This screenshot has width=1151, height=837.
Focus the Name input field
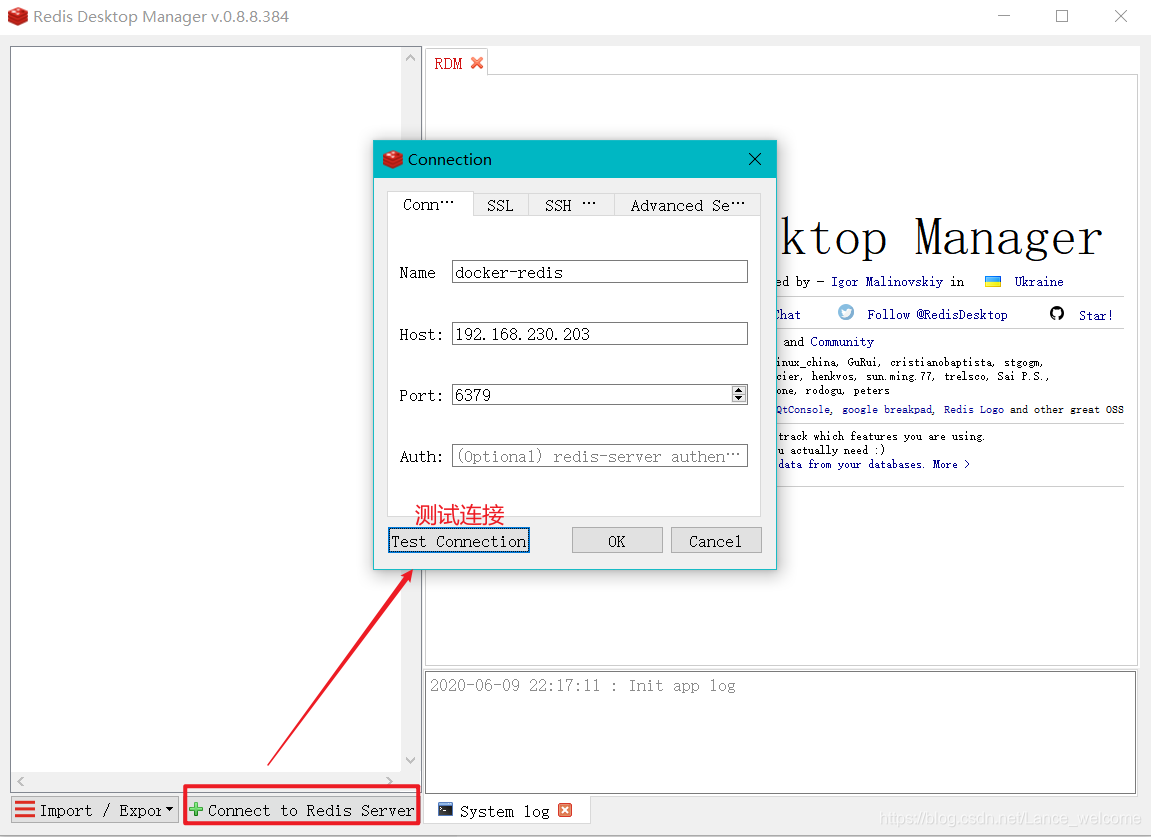[x=600, y=272]
